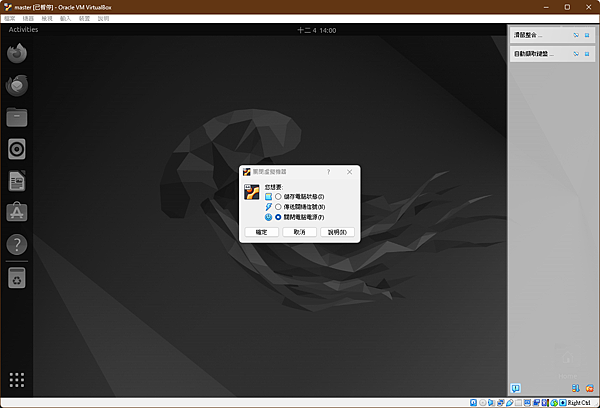Viewport: 600px width, 408px height.
Task: Toggle the notification center speech bubble icon
Action: [516, 388]
